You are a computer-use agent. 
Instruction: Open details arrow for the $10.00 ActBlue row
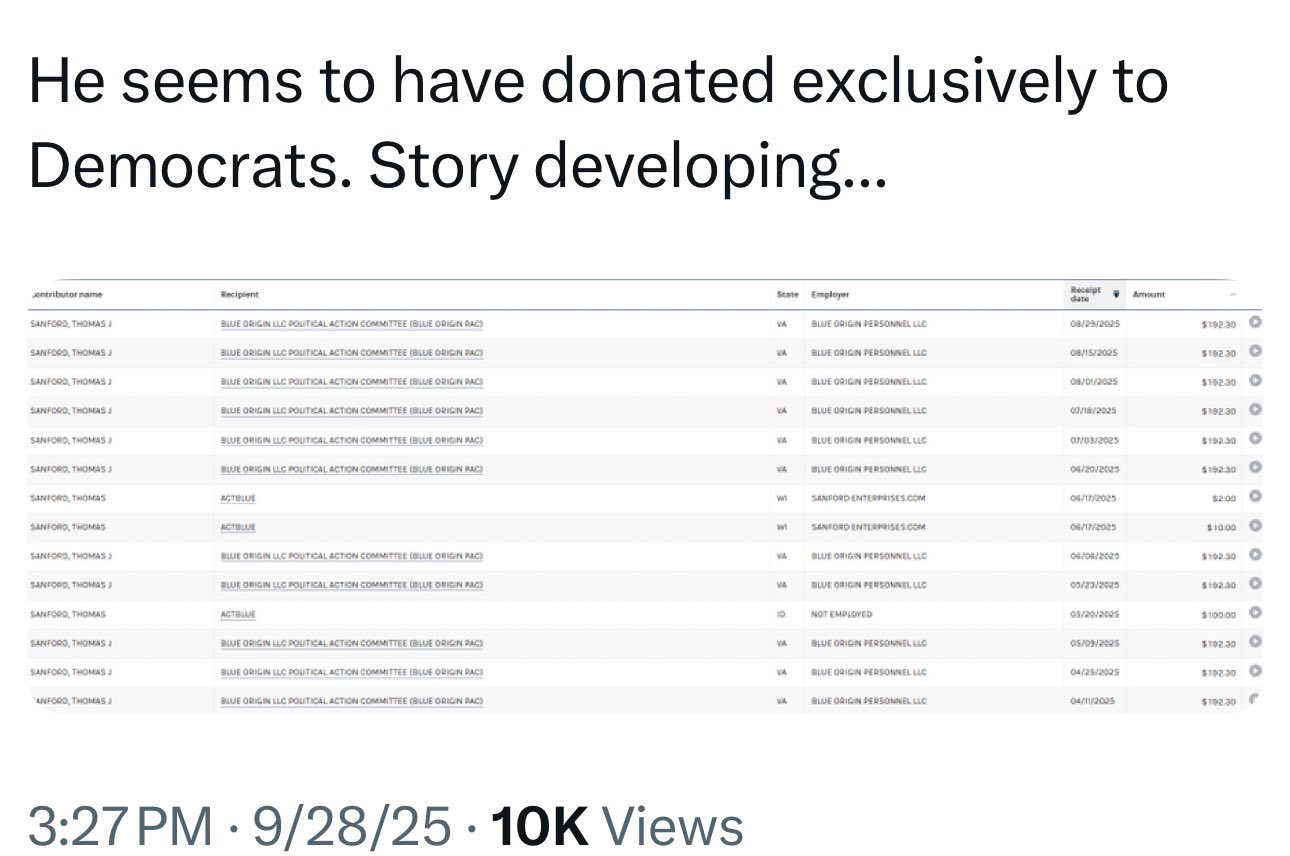click(x=1256, y=525)
